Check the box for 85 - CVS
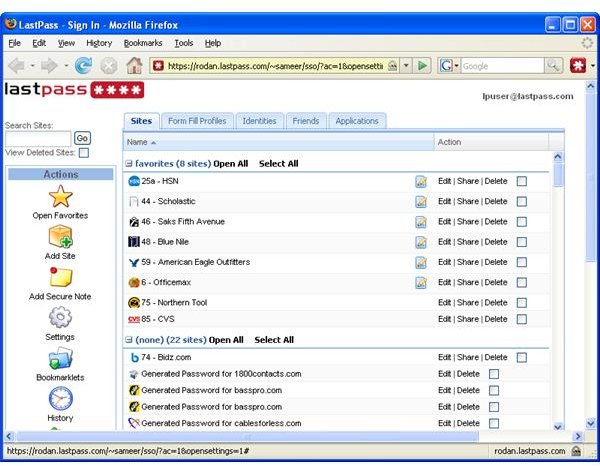The height and width of the screenshot is (466, 600). (x=522, y=319)
